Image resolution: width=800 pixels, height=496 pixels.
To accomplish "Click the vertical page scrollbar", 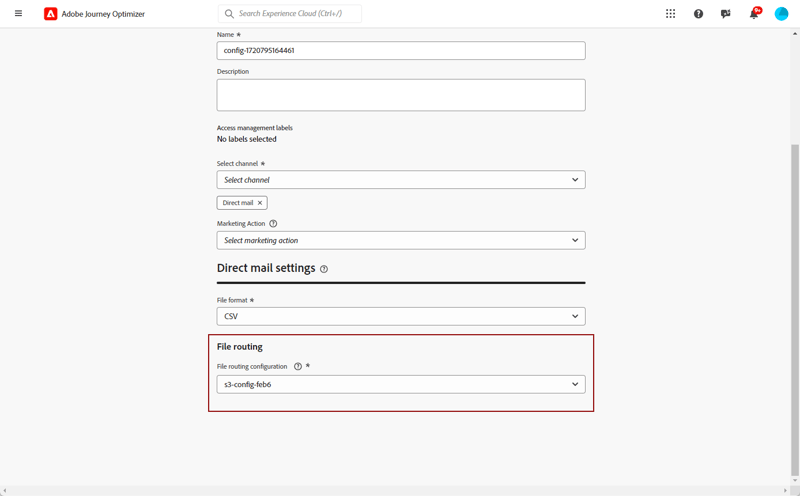I will (x=795, y=310).
